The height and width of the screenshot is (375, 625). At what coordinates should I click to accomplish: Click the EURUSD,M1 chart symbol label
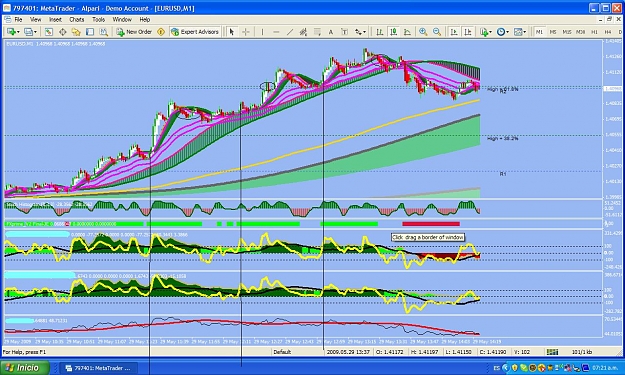point(20,44)
